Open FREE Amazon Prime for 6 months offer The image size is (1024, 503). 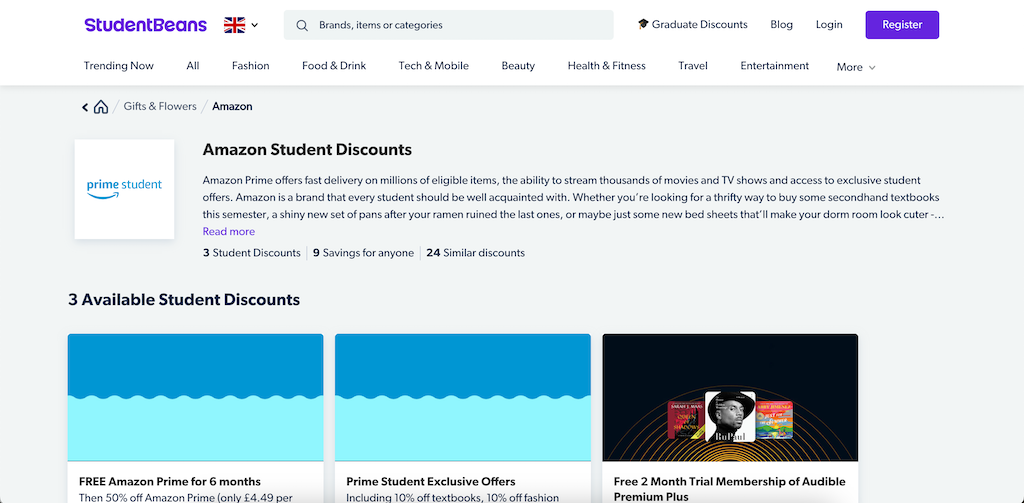195,418
